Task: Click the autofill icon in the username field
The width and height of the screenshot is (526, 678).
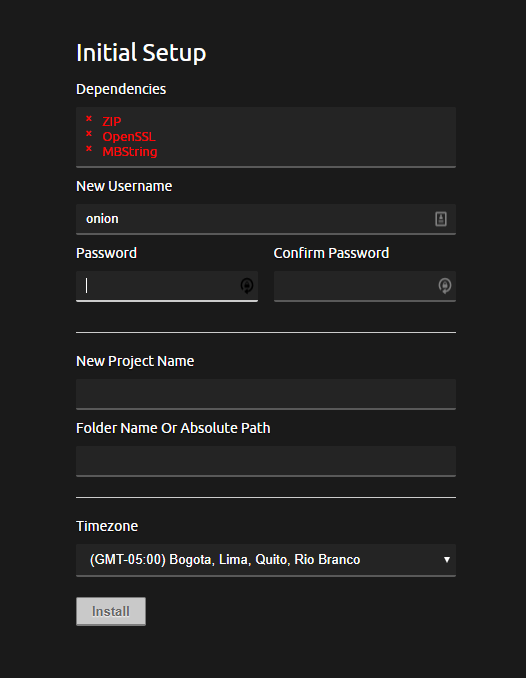Action: tap(441, 219)
